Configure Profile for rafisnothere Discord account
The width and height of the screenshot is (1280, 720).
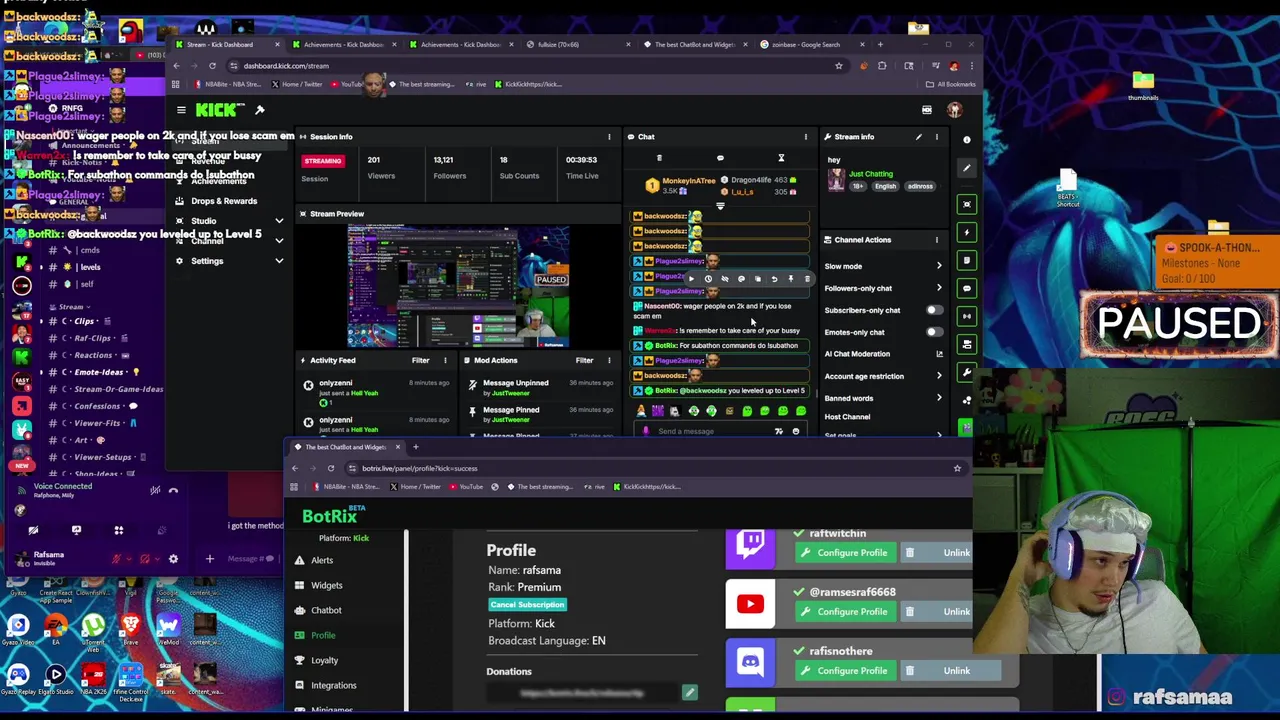point(844,670)
